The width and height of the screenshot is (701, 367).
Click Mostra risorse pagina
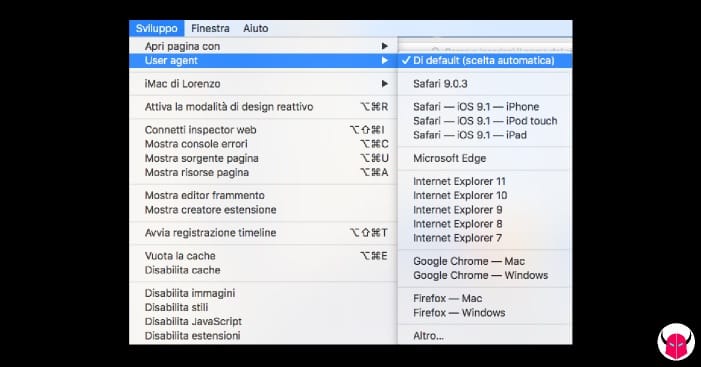(263, 173)
